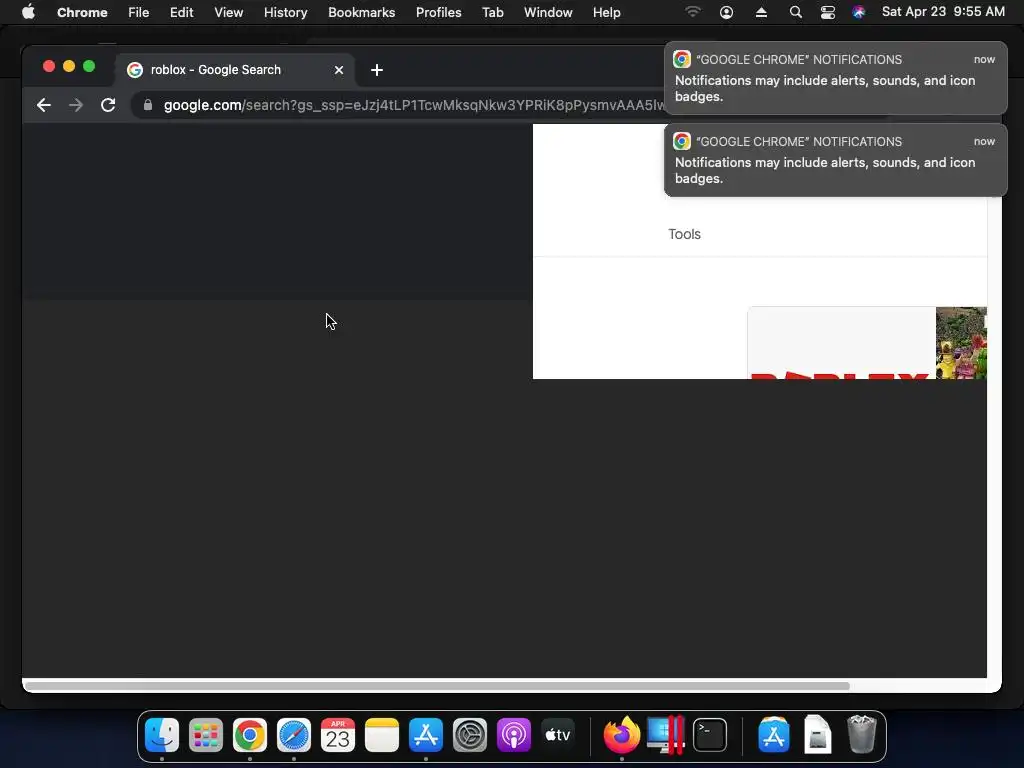
Task: Open Safari from the dock
Action: point(294,735)
